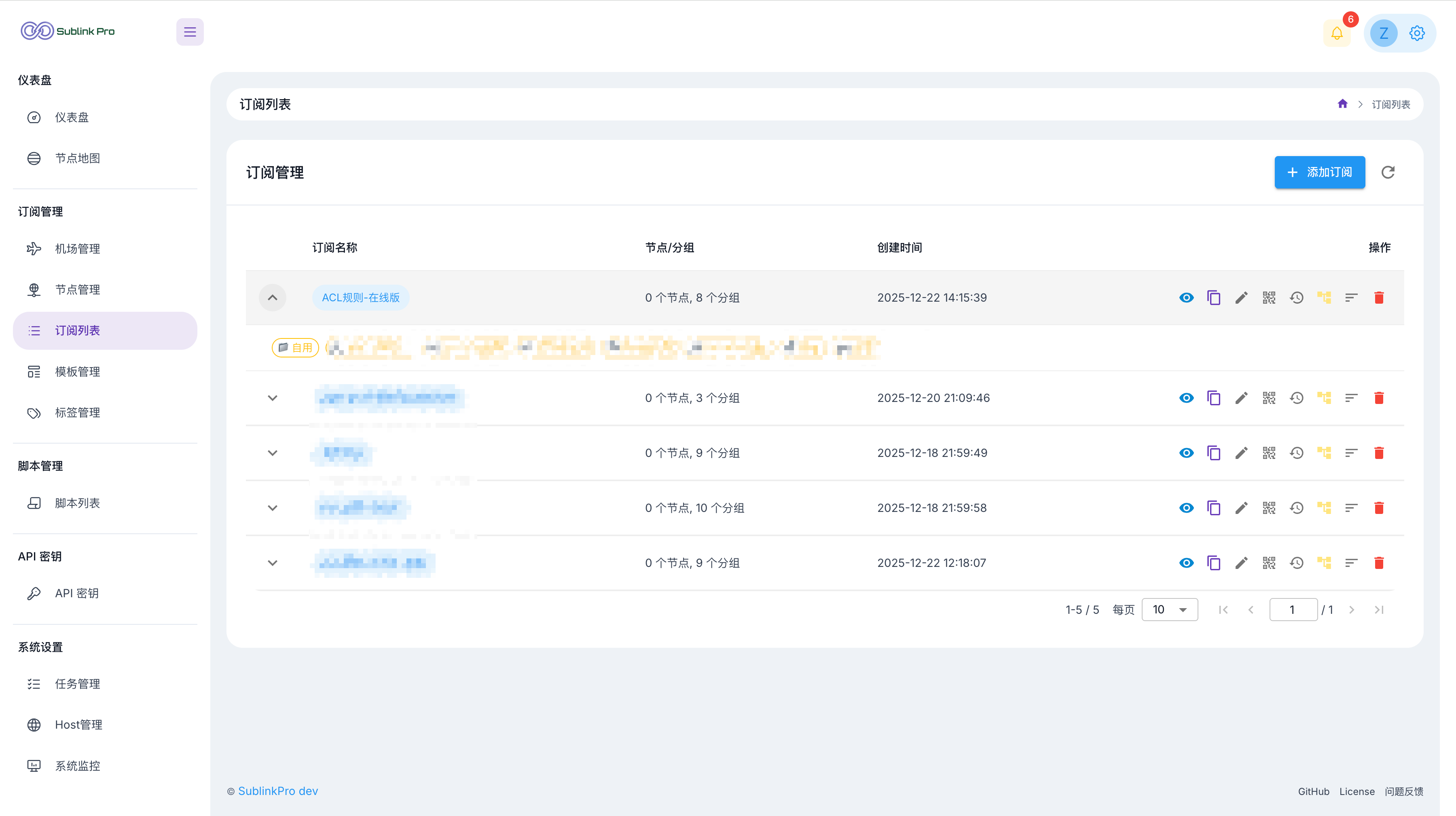This screenshot has height=816, width=1456.
Task: Toggle sidebar with the hamburger menu button
Action: pyautogui.click(x=190, y=32)
